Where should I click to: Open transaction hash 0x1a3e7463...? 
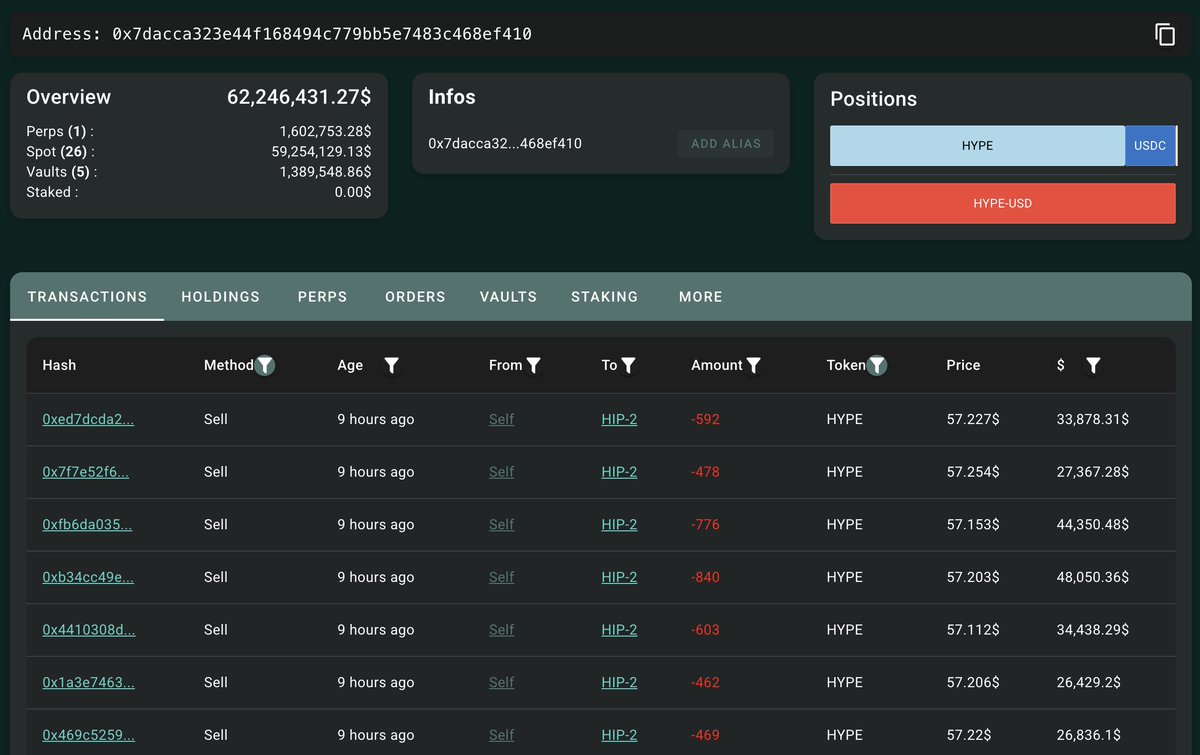point(88,682)
